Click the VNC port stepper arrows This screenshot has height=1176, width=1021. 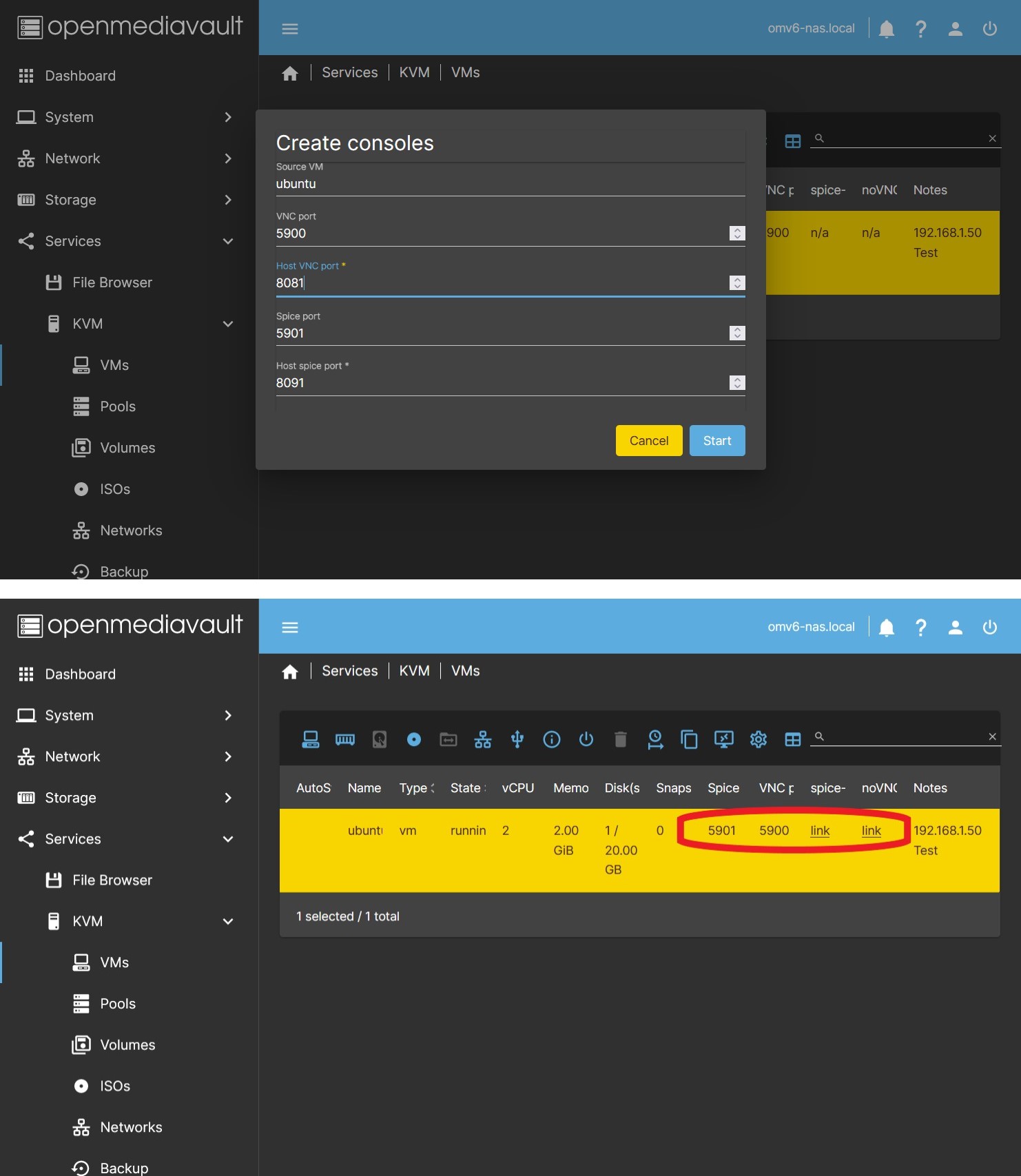[737, 234]
